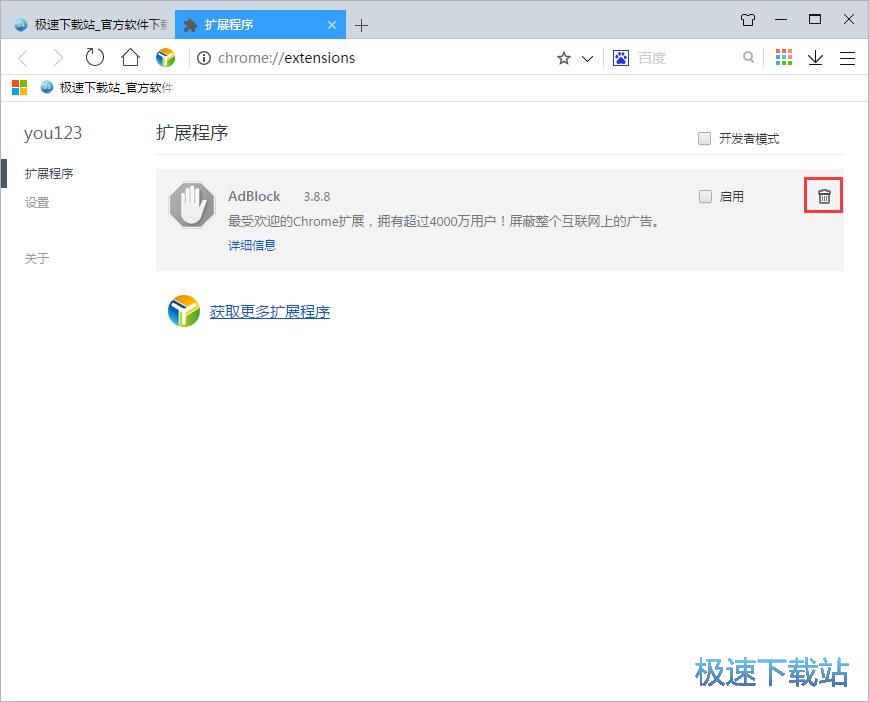Minimize the browser window
The height and width of the screenshot is (702, 869).
click(781, 19)
